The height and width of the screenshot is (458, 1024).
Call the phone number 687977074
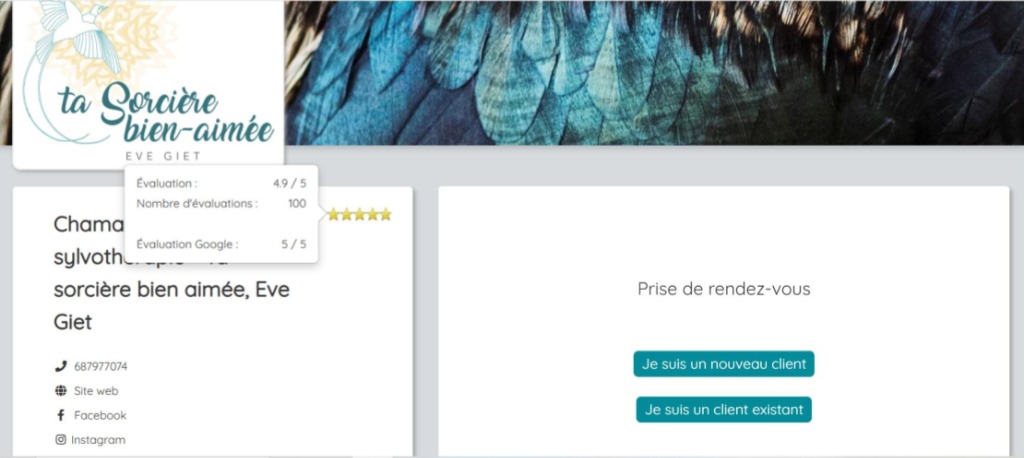point(101,367)
